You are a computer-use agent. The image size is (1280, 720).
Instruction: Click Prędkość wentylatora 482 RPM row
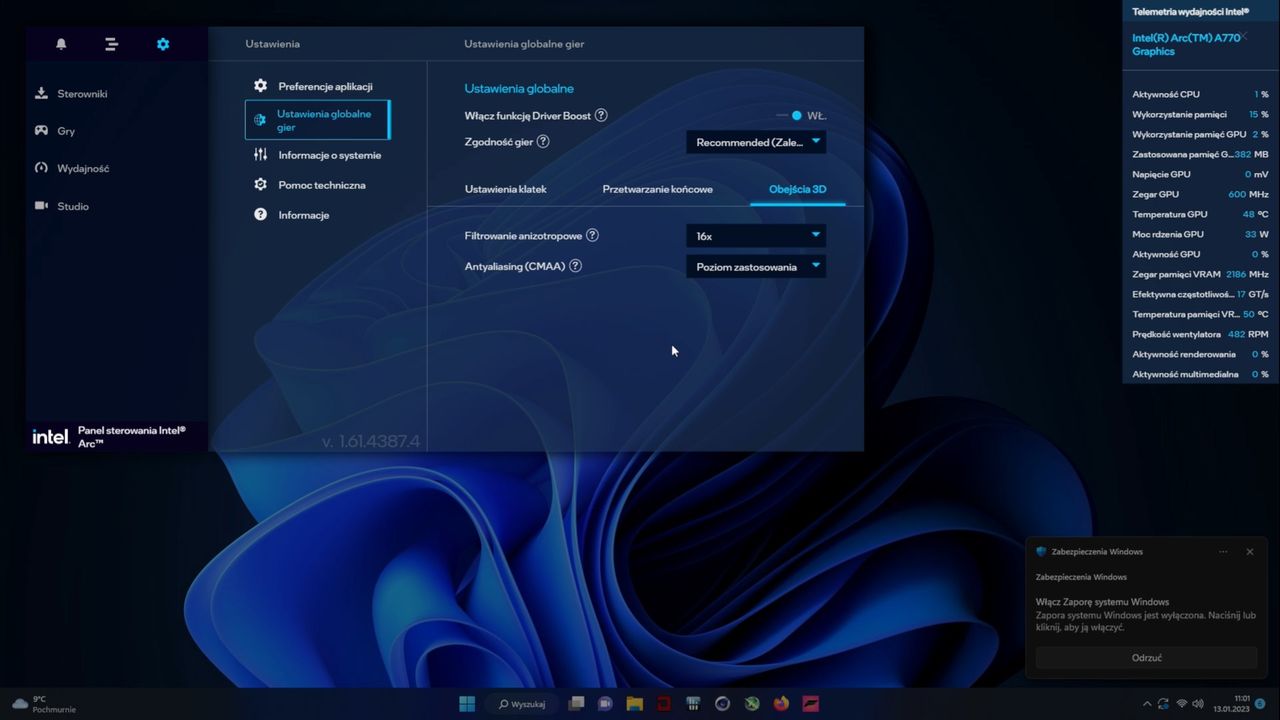pyautogui.click(x=1200, y=334)
